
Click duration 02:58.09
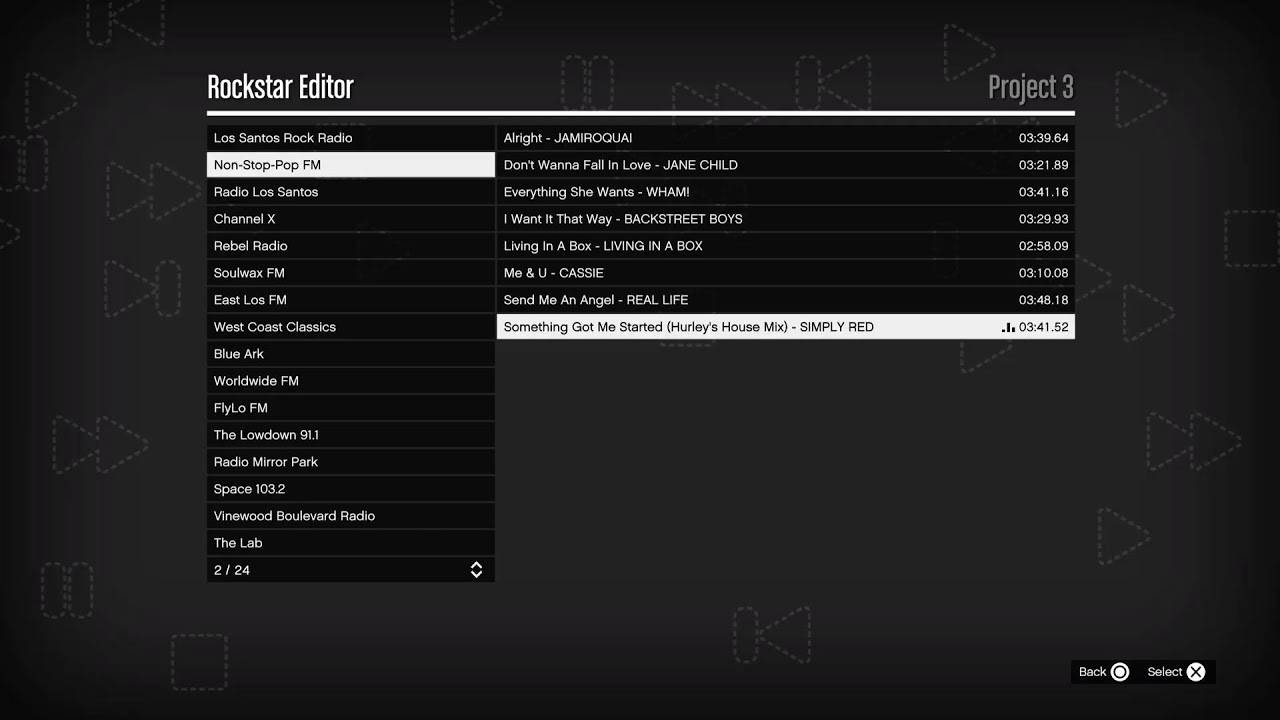coord(1044,246)
